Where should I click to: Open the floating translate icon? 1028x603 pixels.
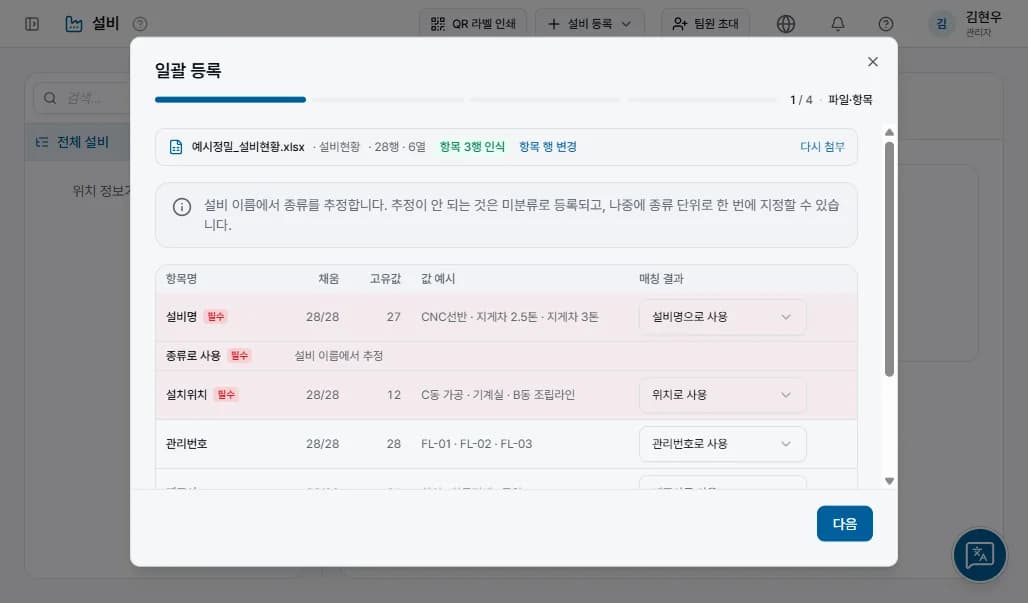tap(979, 555)
